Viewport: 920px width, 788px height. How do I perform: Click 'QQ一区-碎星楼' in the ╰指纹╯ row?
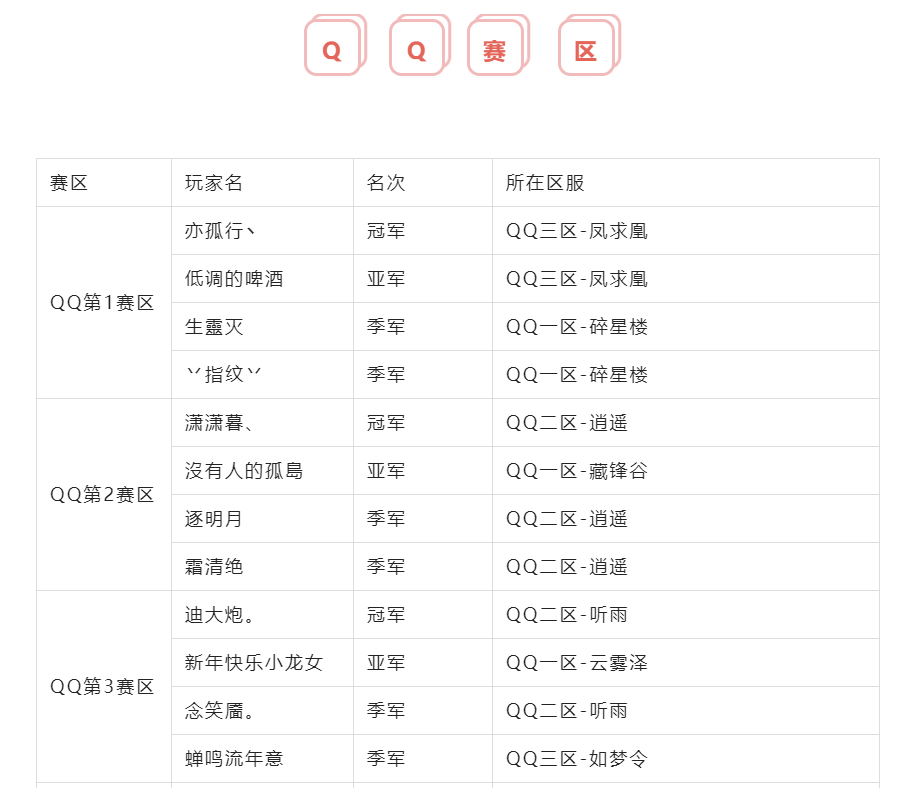click(x=577, y=374)
